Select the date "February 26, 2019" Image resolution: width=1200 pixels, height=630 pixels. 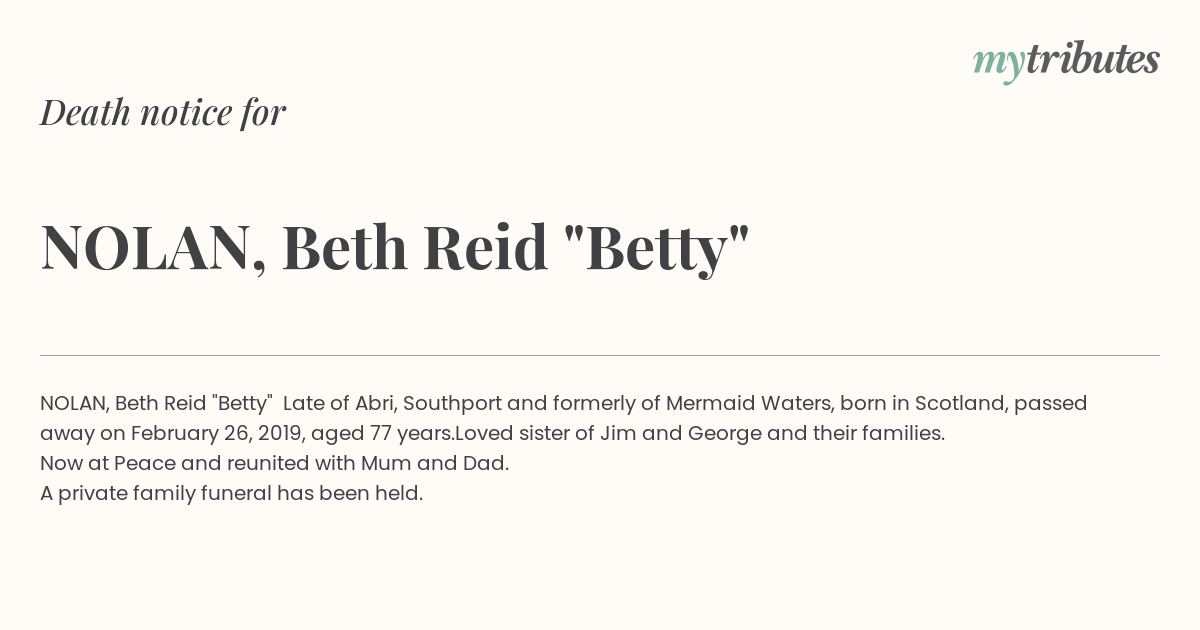point(216,433)
